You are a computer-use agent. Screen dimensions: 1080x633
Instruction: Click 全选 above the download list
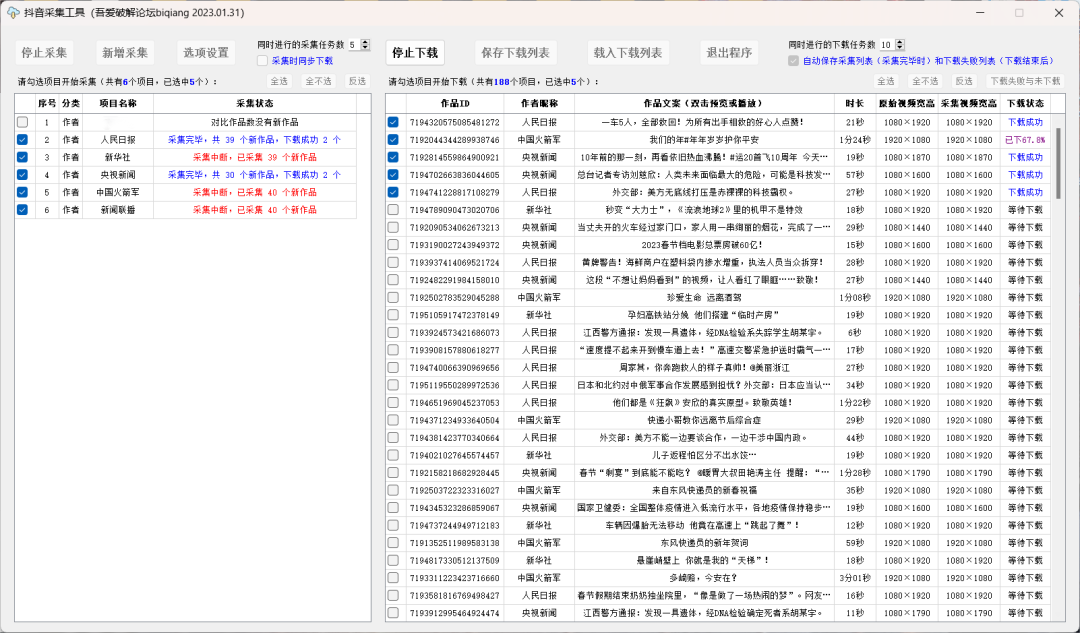(886, 81)
